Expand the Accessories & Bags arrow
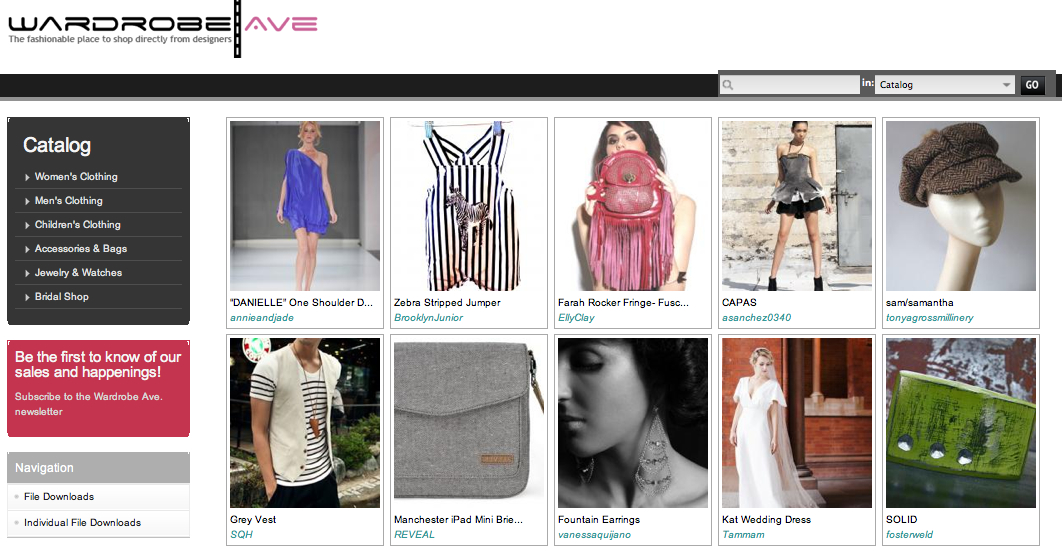 pos(27,249)
